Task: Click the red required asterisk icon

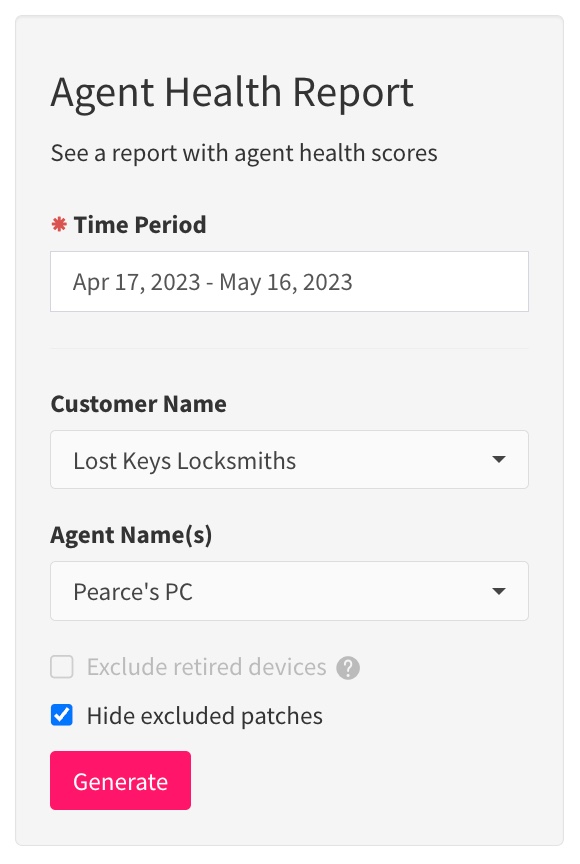Action: (59, 224)
